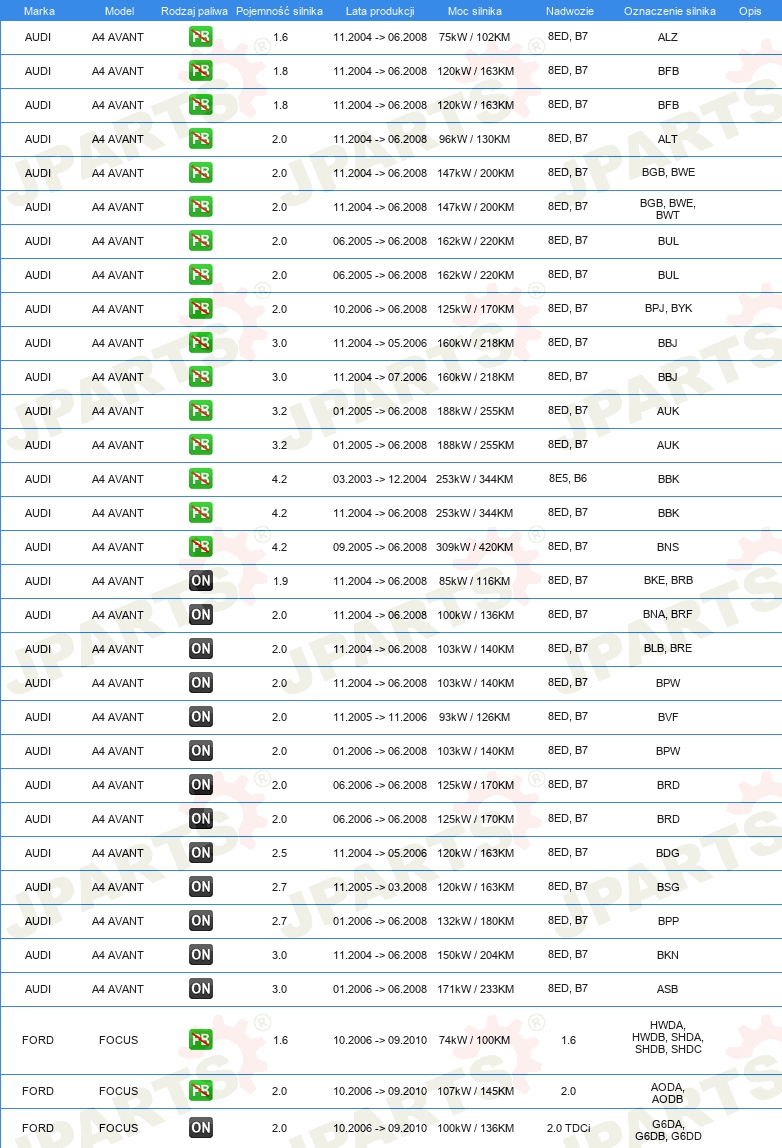Viewport: 782px width, 1148px height.
Task: Click diesel ON icon in BKE, BRB row
Action: click(201, 581)
